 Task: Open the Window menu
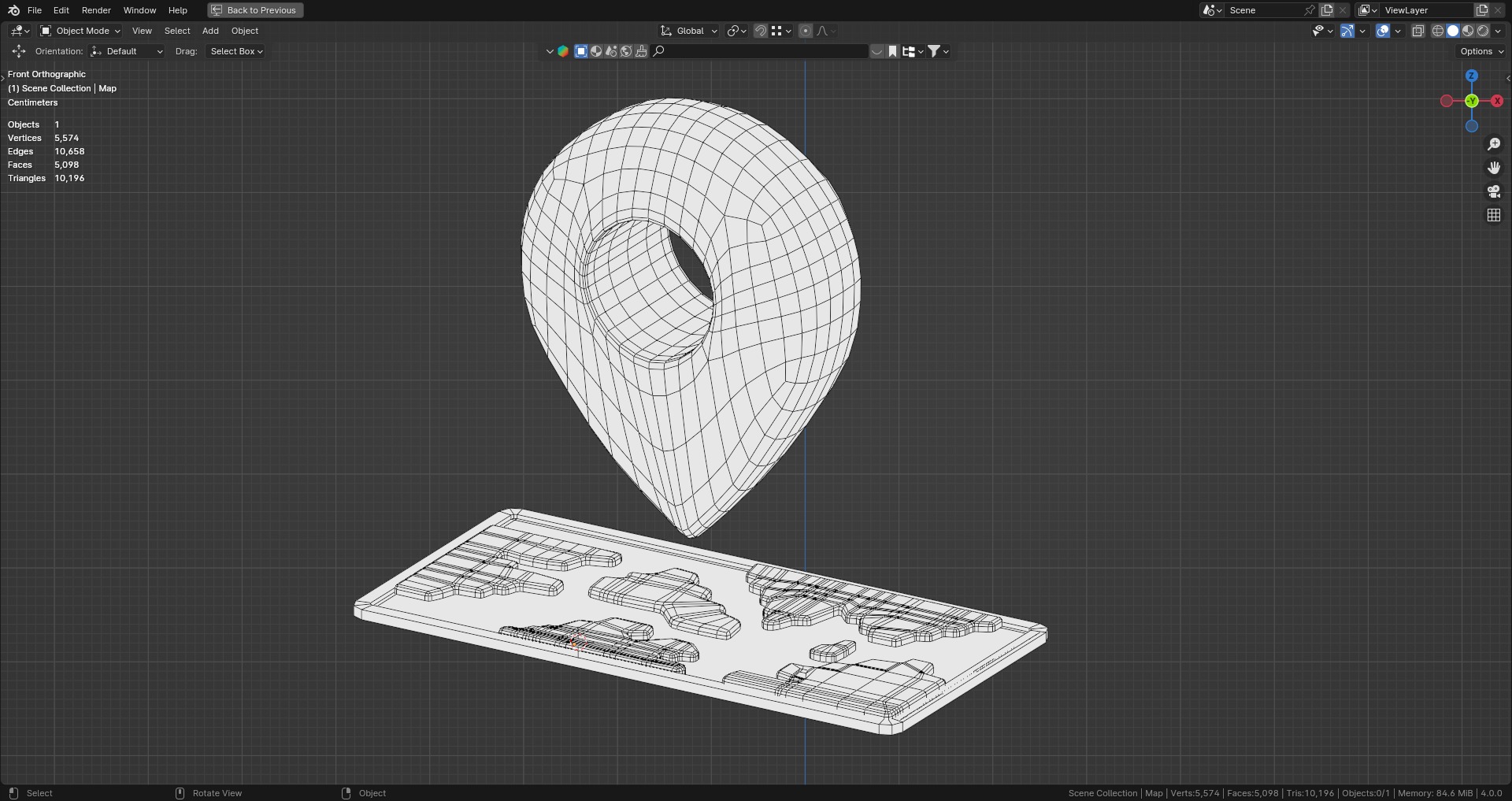139,10
